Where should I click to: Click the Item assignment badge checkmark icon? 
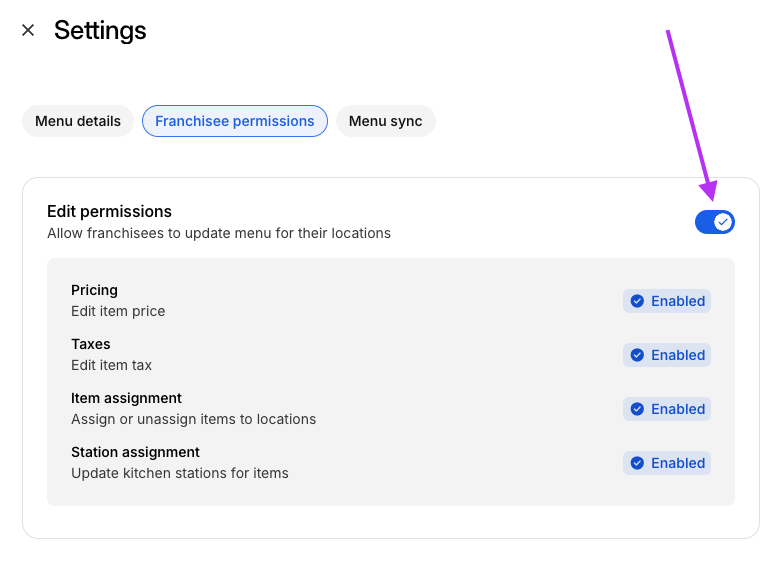point(637,409)
